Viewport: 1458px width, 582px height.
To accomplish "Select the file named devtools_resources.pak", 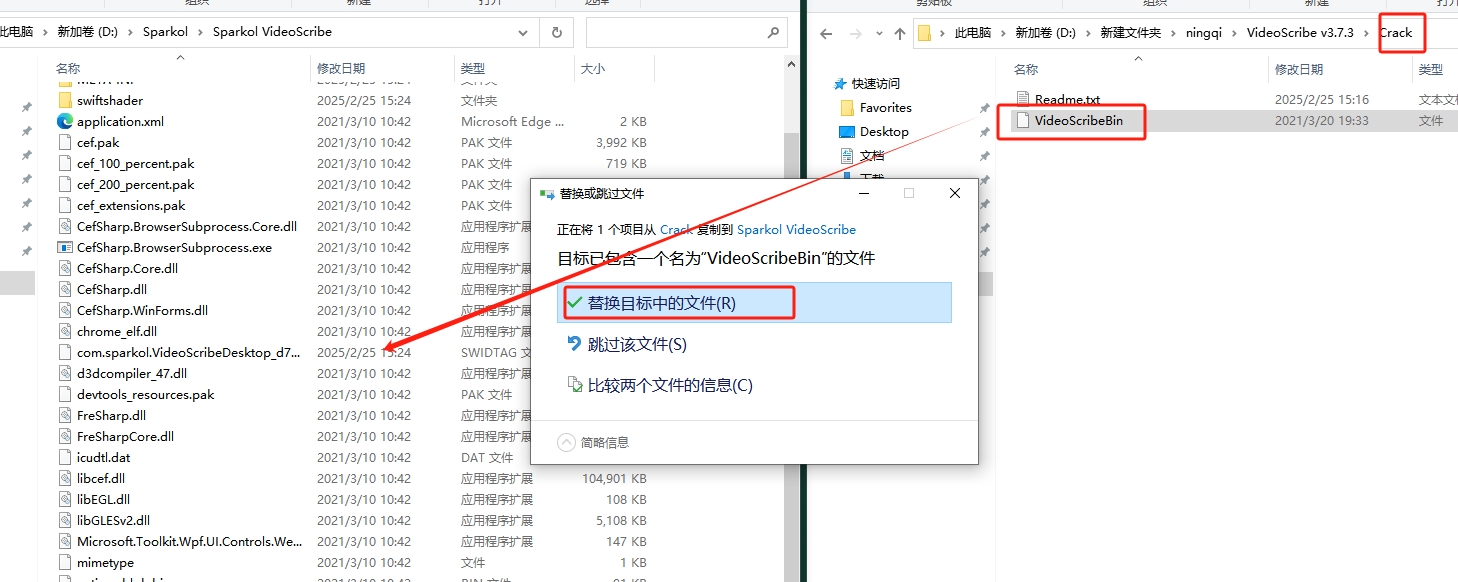I will tap(146, 394).
